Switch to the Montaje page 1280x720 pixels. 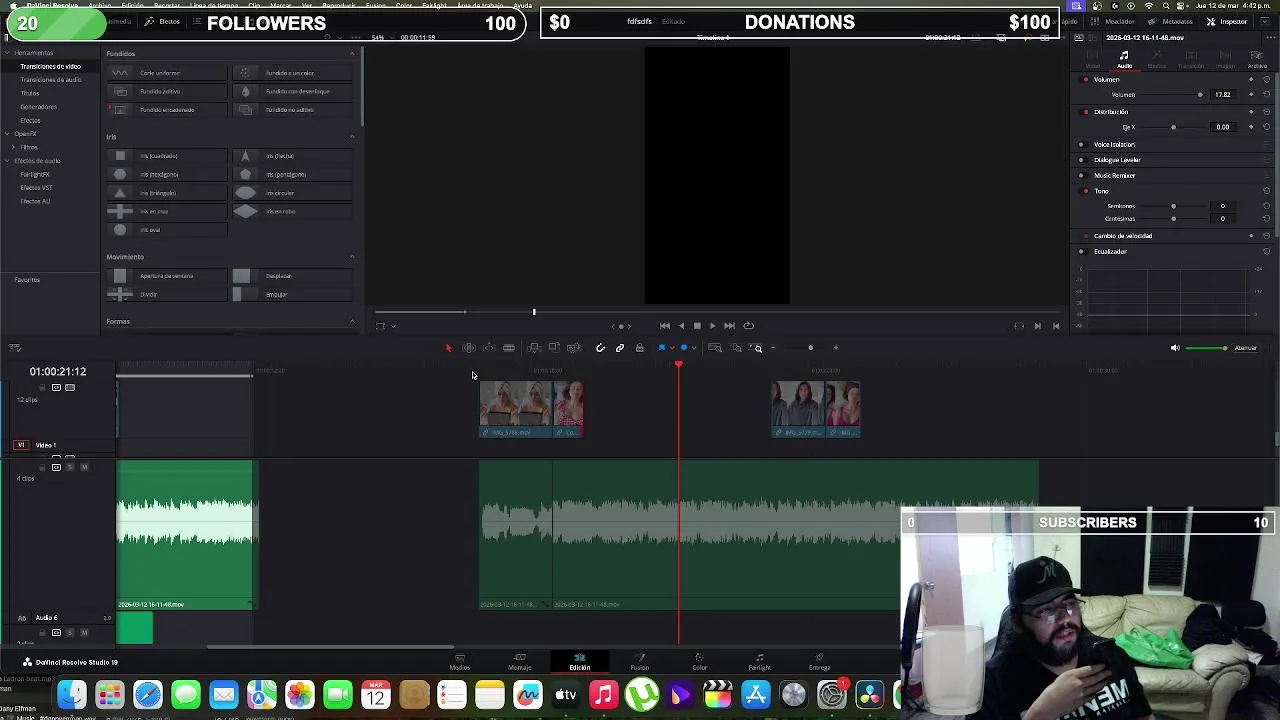coord(520,662)
